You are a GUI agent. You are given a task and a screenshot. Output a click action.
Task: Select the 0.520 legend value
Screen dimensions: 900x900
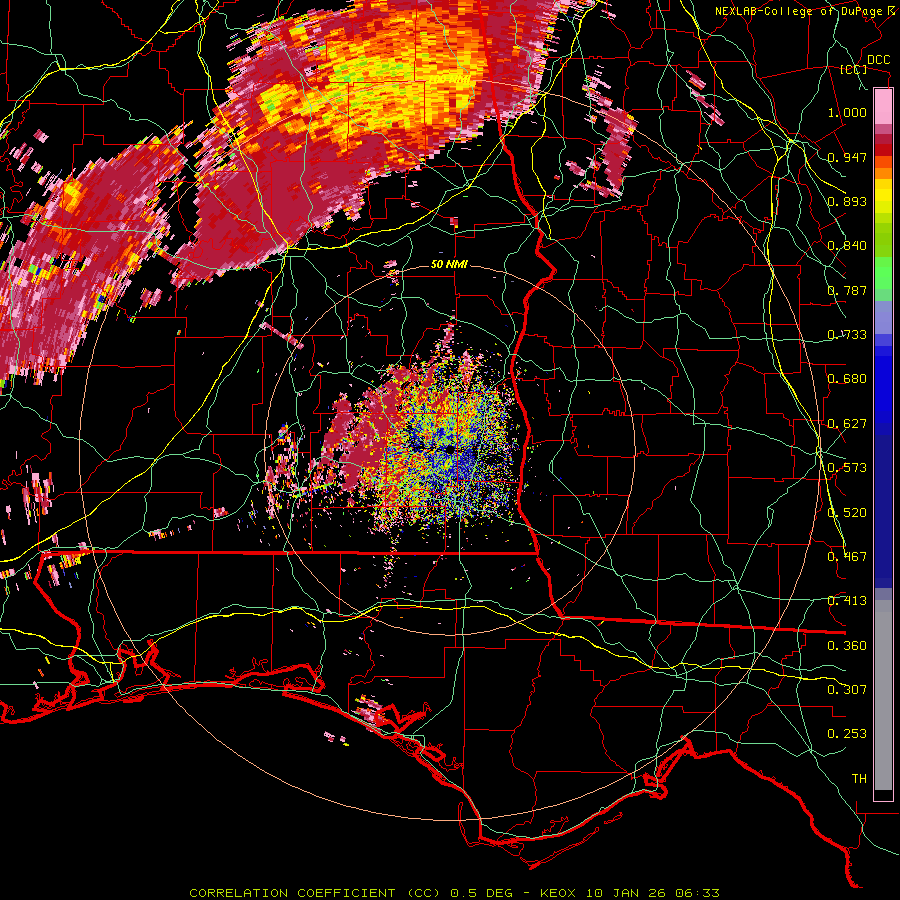[x=847, y=513]
